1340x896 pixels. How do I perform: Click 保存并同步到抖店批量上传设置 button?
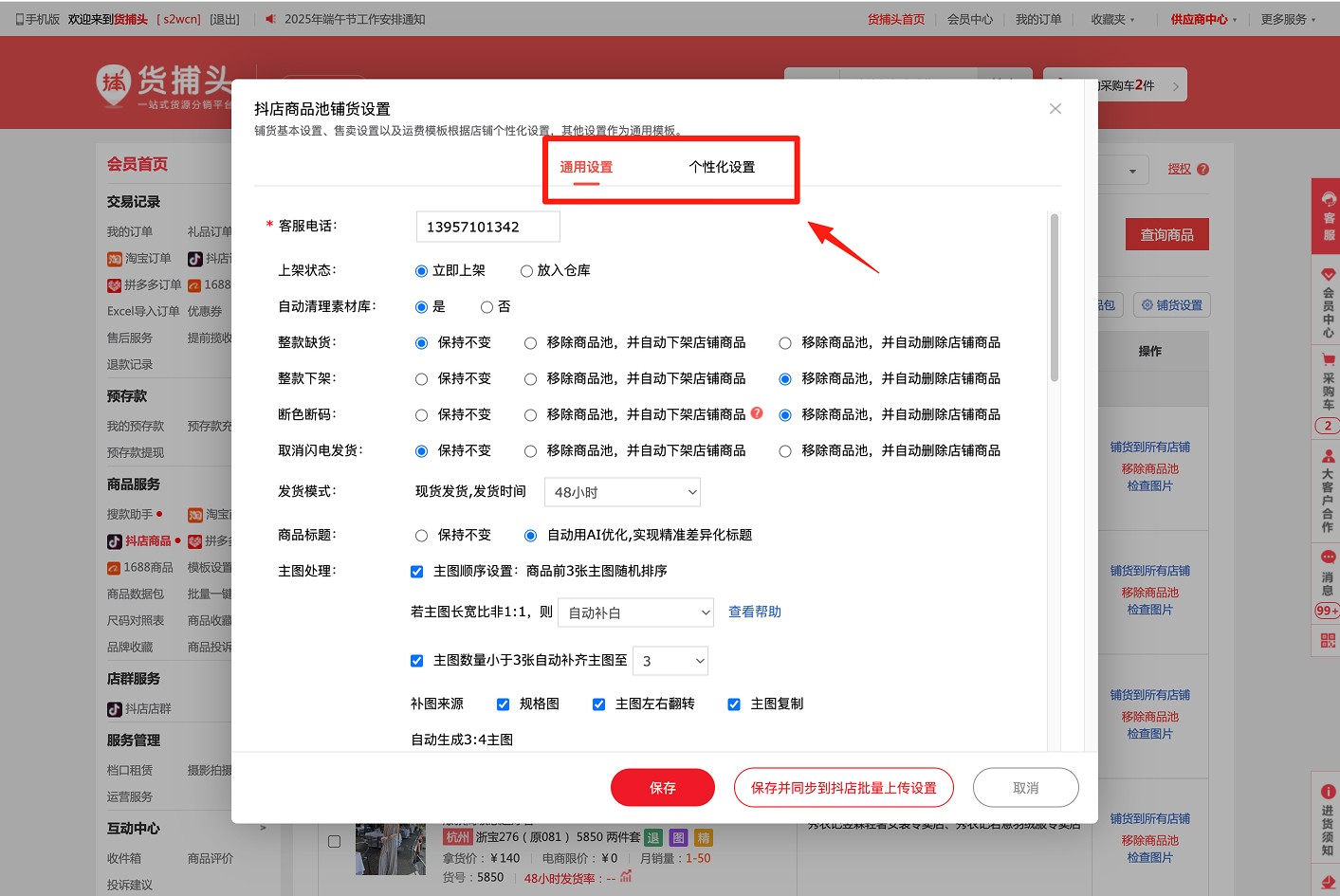pyautogui.click(x=844, y=788)
